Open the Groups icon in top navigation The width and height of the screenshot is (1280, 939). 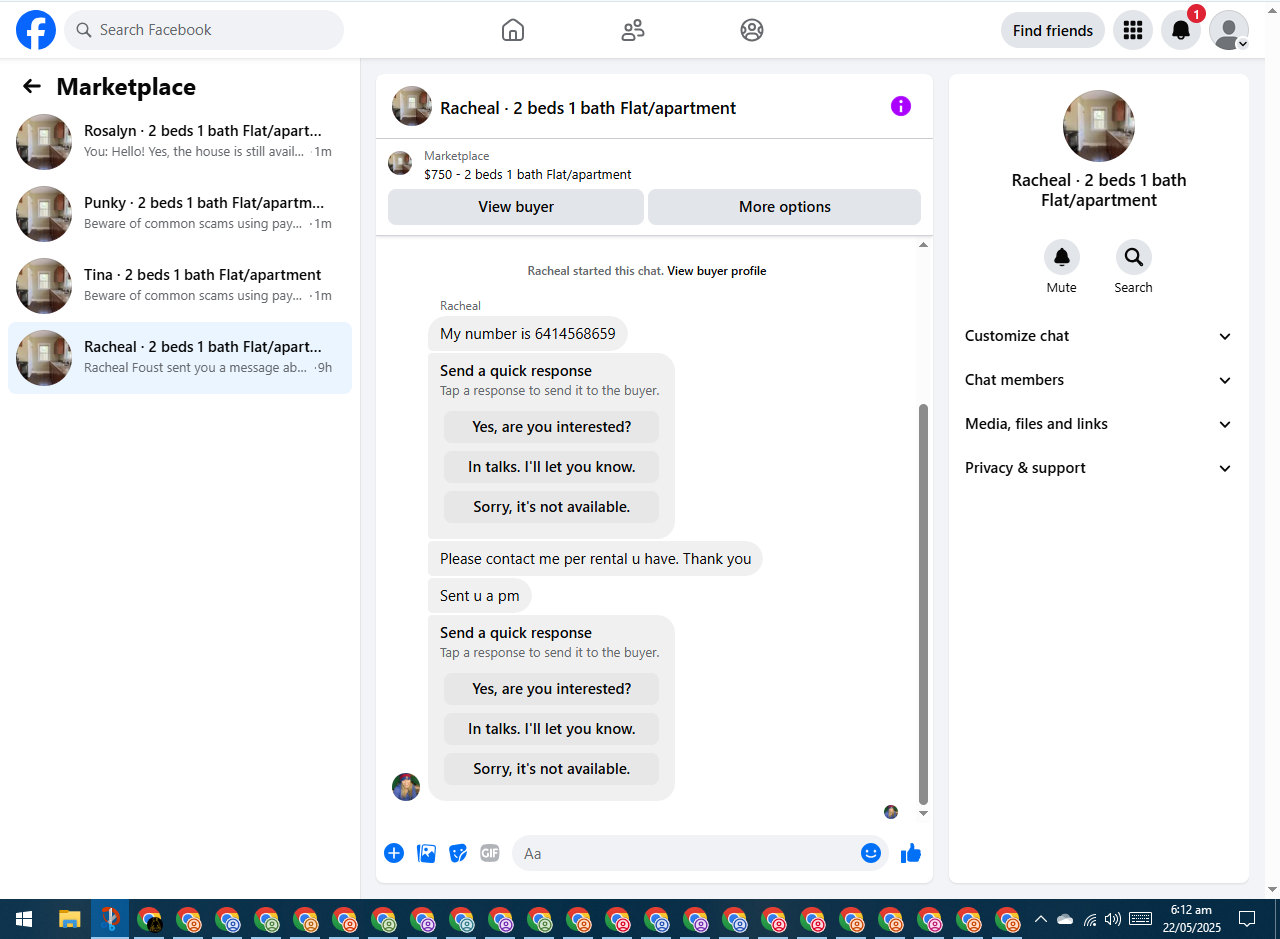pyautogui.click(x=752, y=30)
